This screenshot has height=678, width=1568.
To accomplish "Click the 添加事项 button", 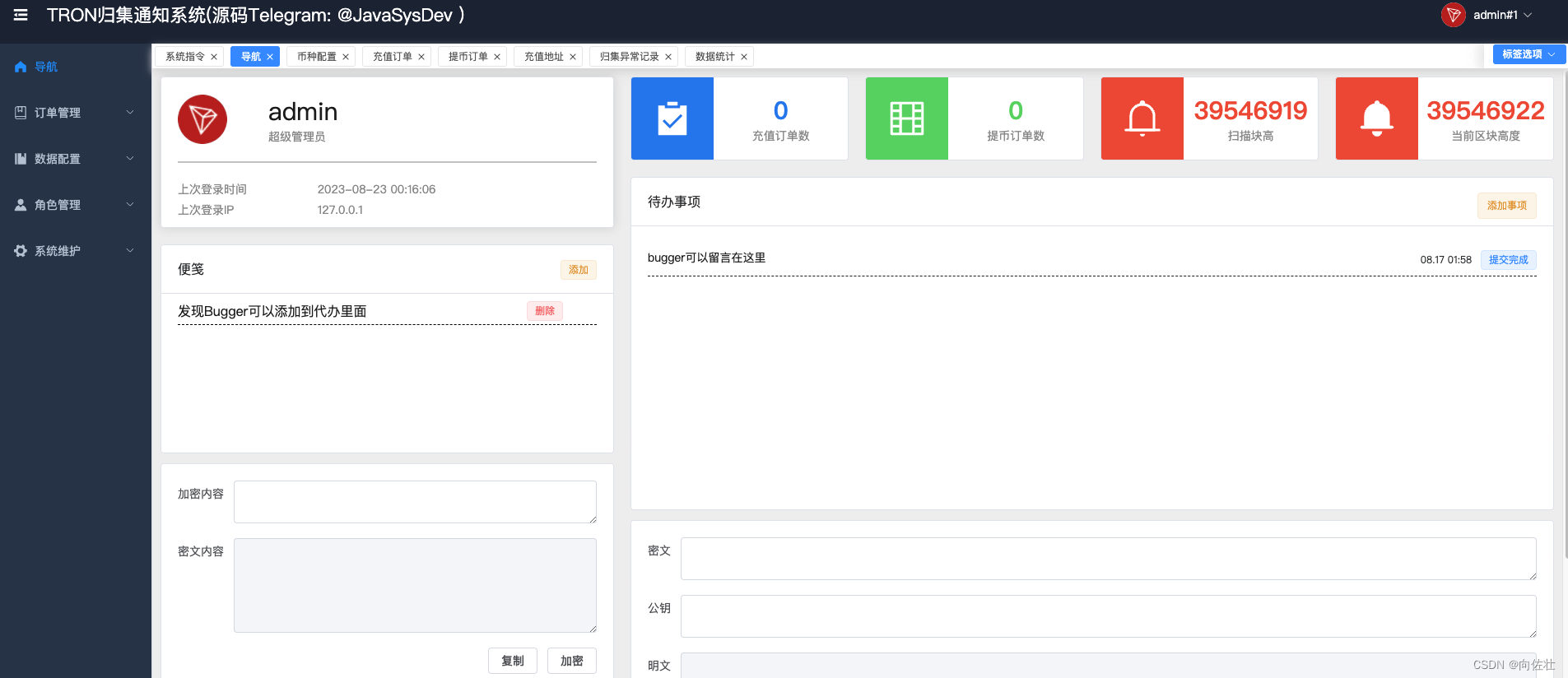I will coord(1507,206).
